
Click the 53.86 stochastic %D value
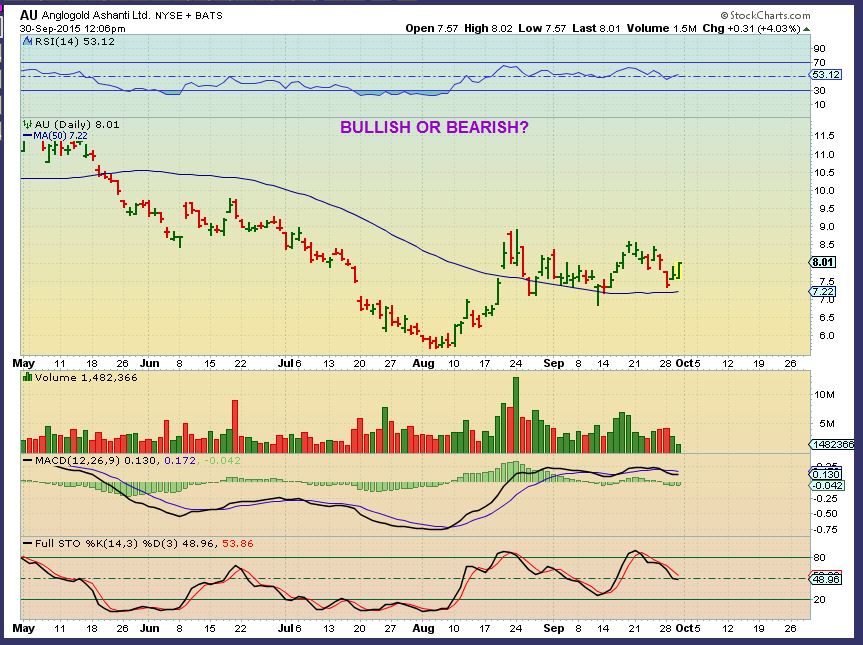point(238,543)
